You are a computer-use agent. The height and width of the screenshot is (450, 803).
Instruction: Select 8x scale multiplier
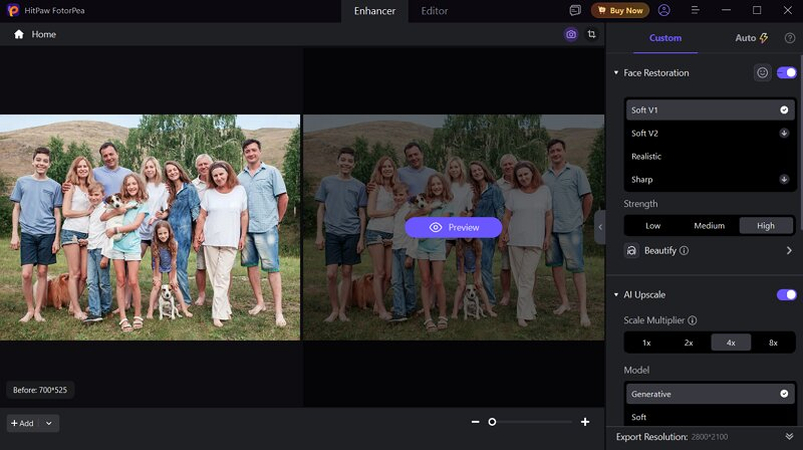[x=773, y=342]
